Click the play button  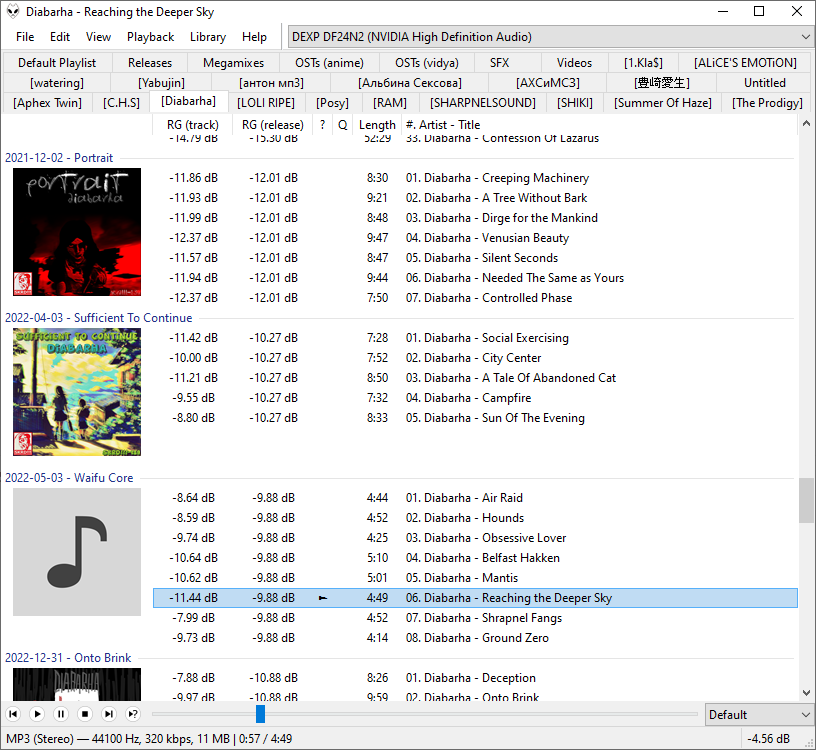(x=37, y=714)
